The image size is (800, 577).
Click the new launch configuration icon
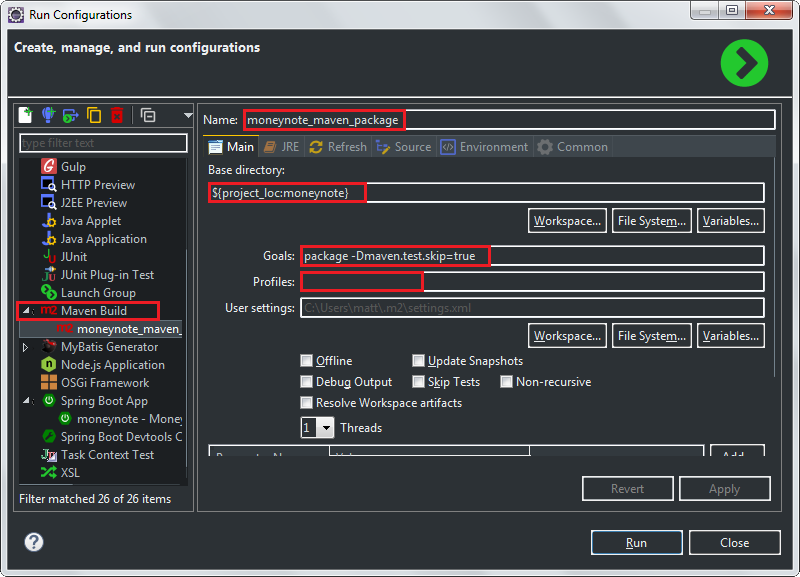pos(26,115)
